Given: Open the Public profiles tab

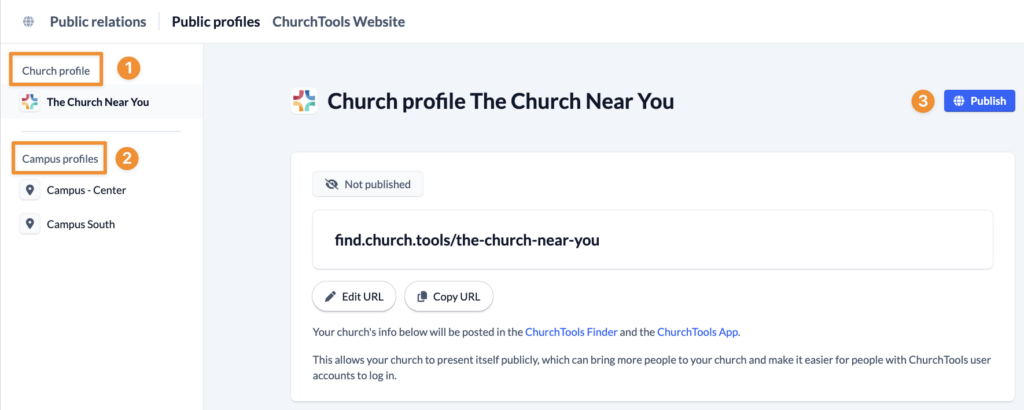Looking at the screenshot, I should coord(216,21).
